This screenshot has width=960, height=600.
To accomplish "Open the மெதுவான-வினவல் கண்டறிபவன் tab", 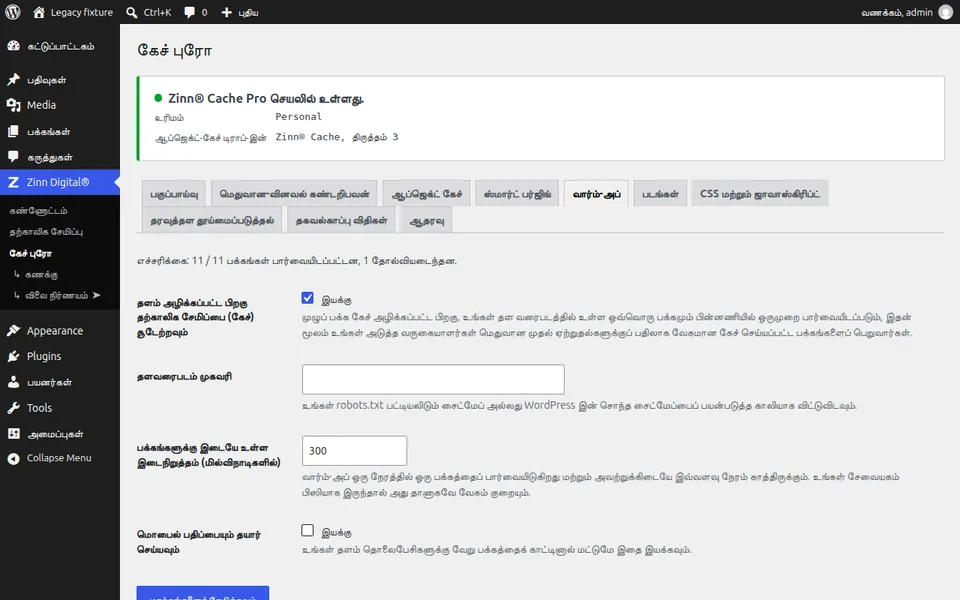I will 294,194.
